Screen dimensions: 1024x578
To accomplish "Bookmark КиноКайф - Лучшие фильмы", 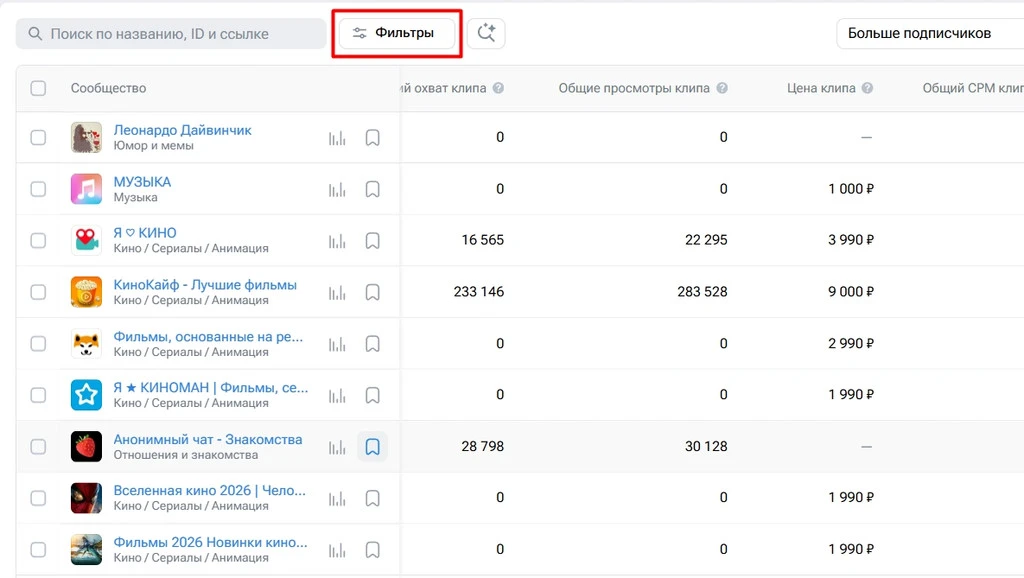I will tap(372, 293).
